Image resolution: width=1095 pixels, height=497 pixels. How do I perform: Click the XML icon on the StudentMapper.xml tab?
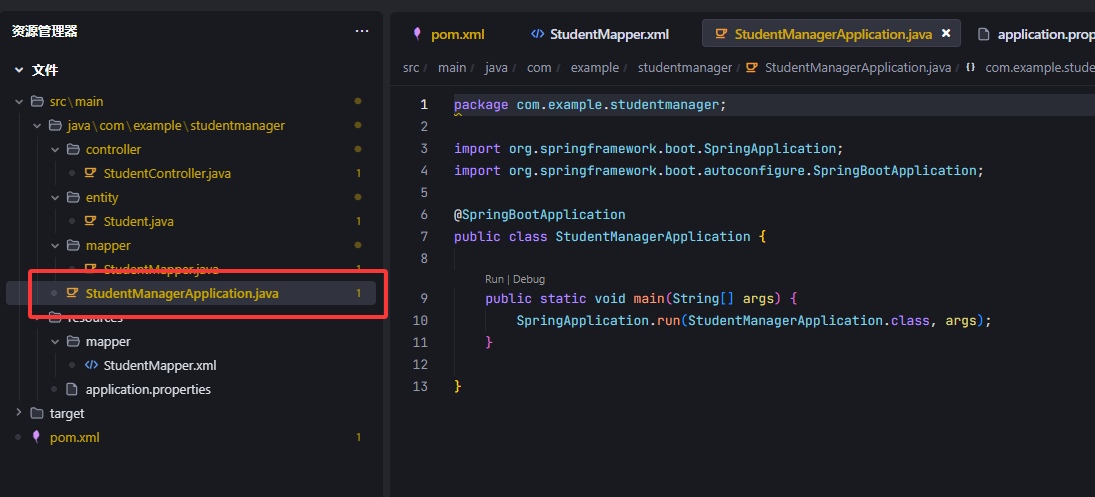click(x=538, y=34)
